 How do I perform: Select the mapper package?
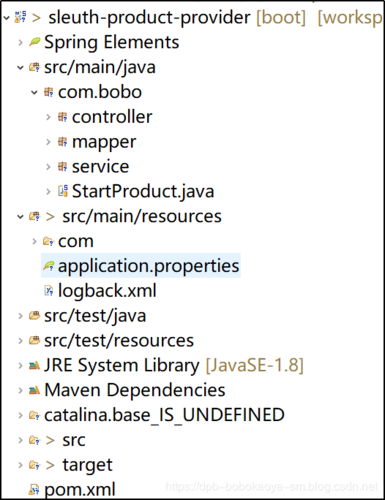[104, 142]
